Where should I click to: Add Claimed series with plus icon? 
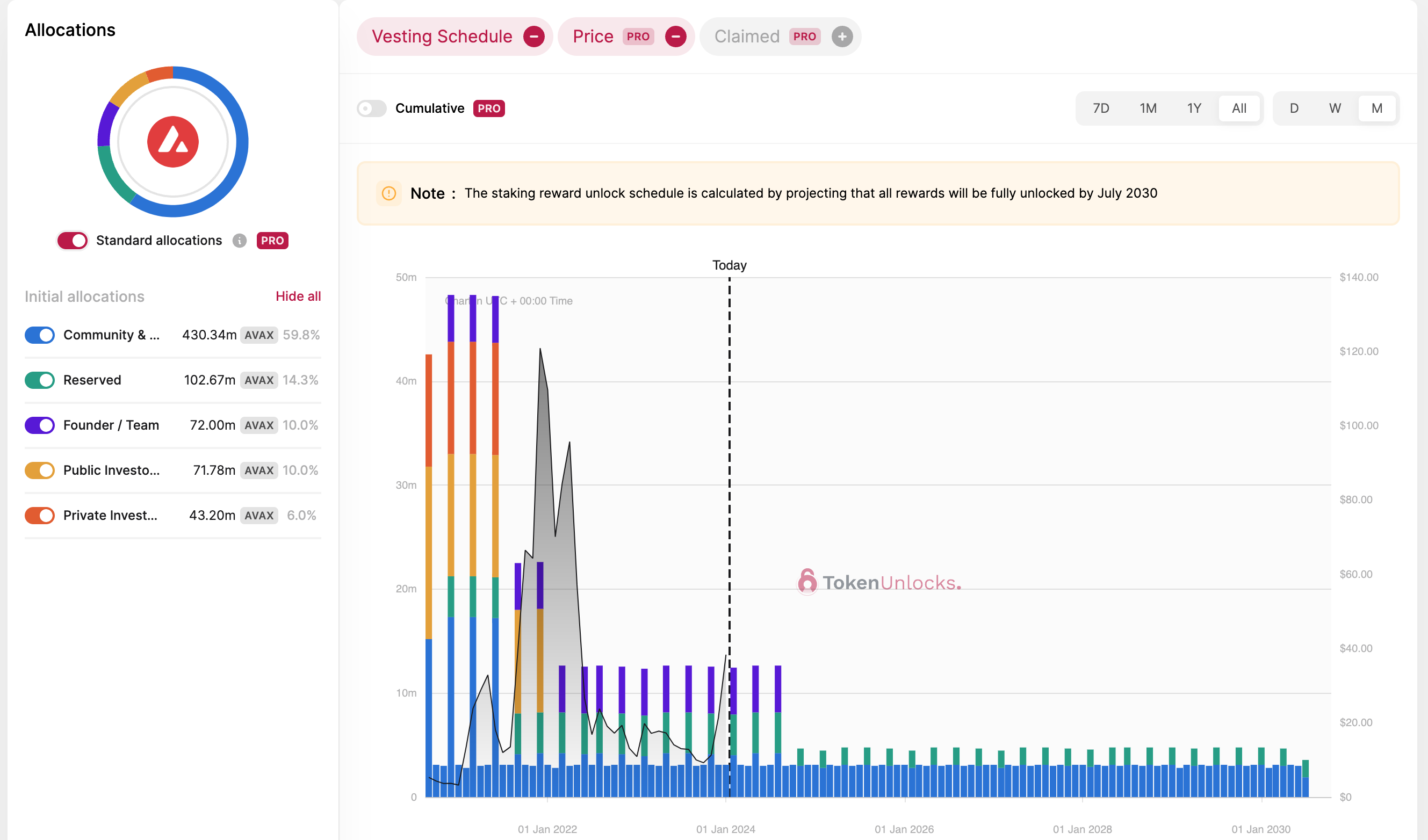(x=841, y=37)
